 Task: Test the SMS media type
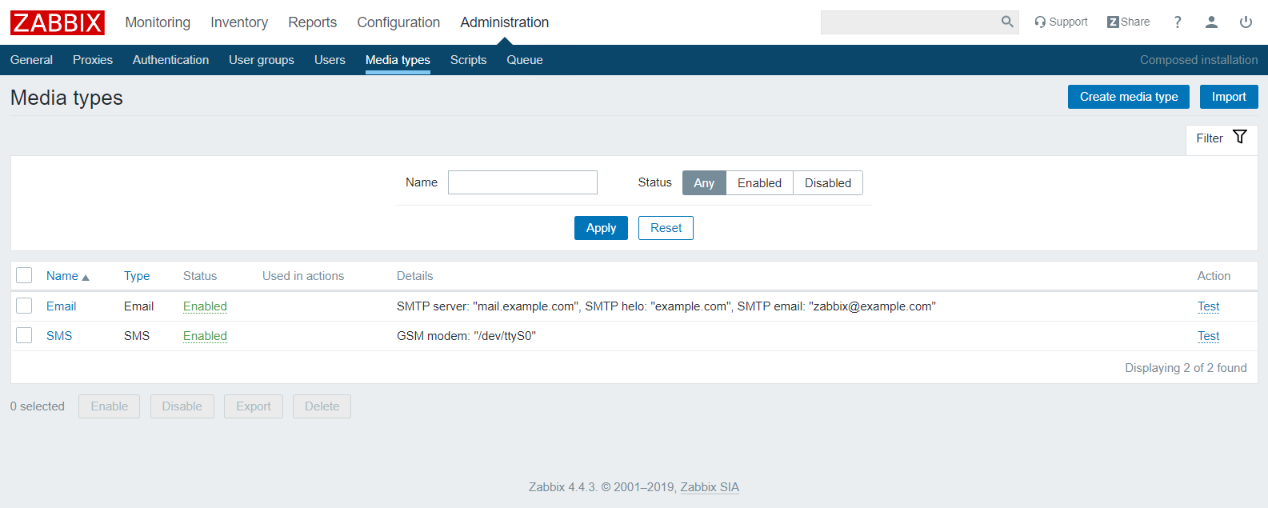point(1208,336)
